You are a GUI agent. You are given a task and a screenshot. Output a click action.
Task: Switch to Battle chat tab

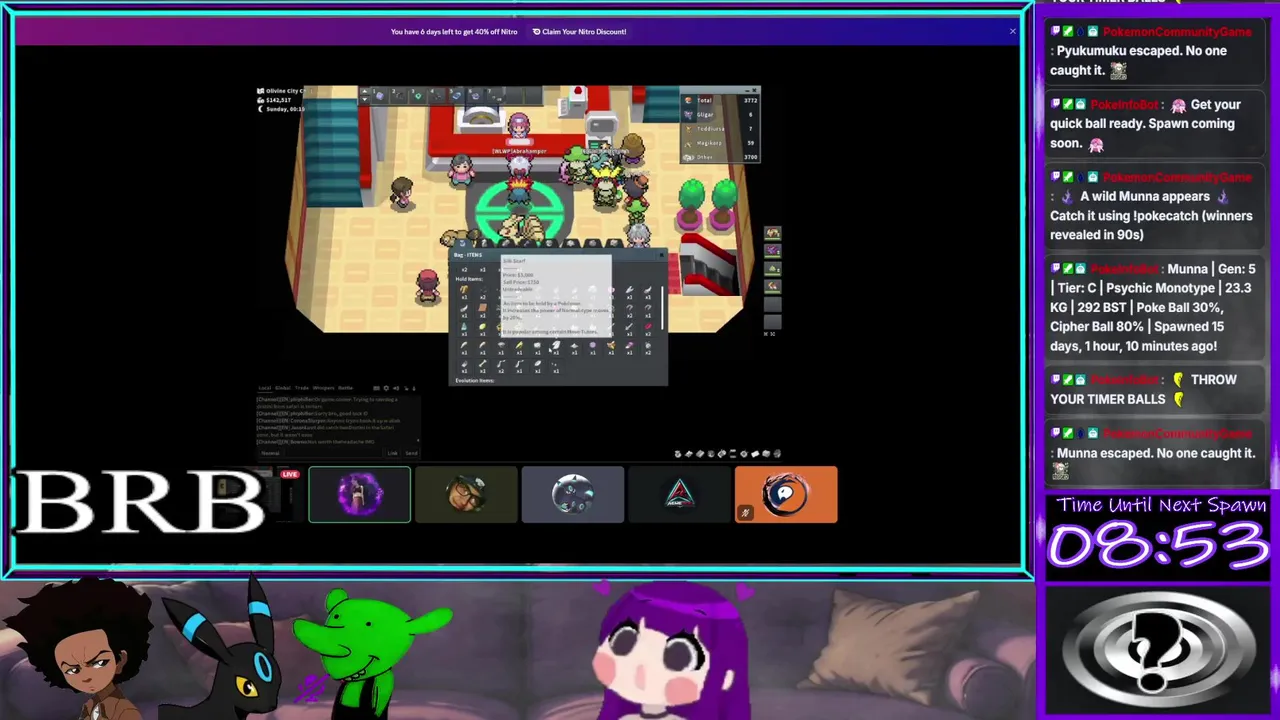pos(346,388)
